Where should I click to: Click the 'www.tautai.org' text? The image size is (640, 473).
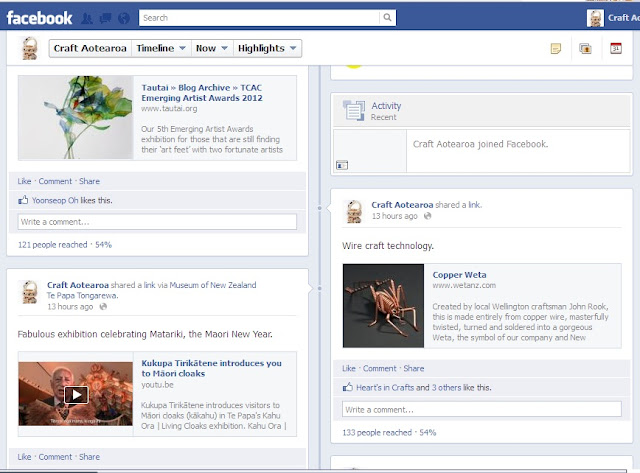pos(169,109)
